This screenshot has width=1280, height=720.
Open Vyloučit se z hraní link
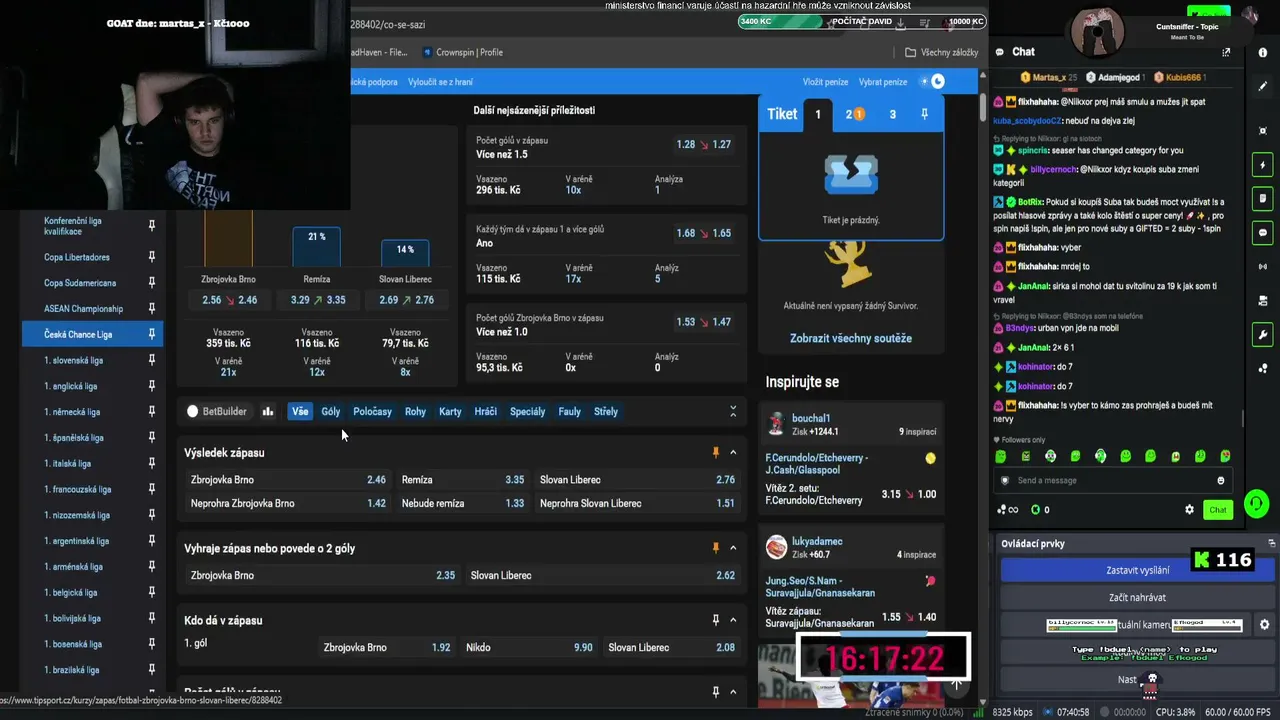point(440,82)
